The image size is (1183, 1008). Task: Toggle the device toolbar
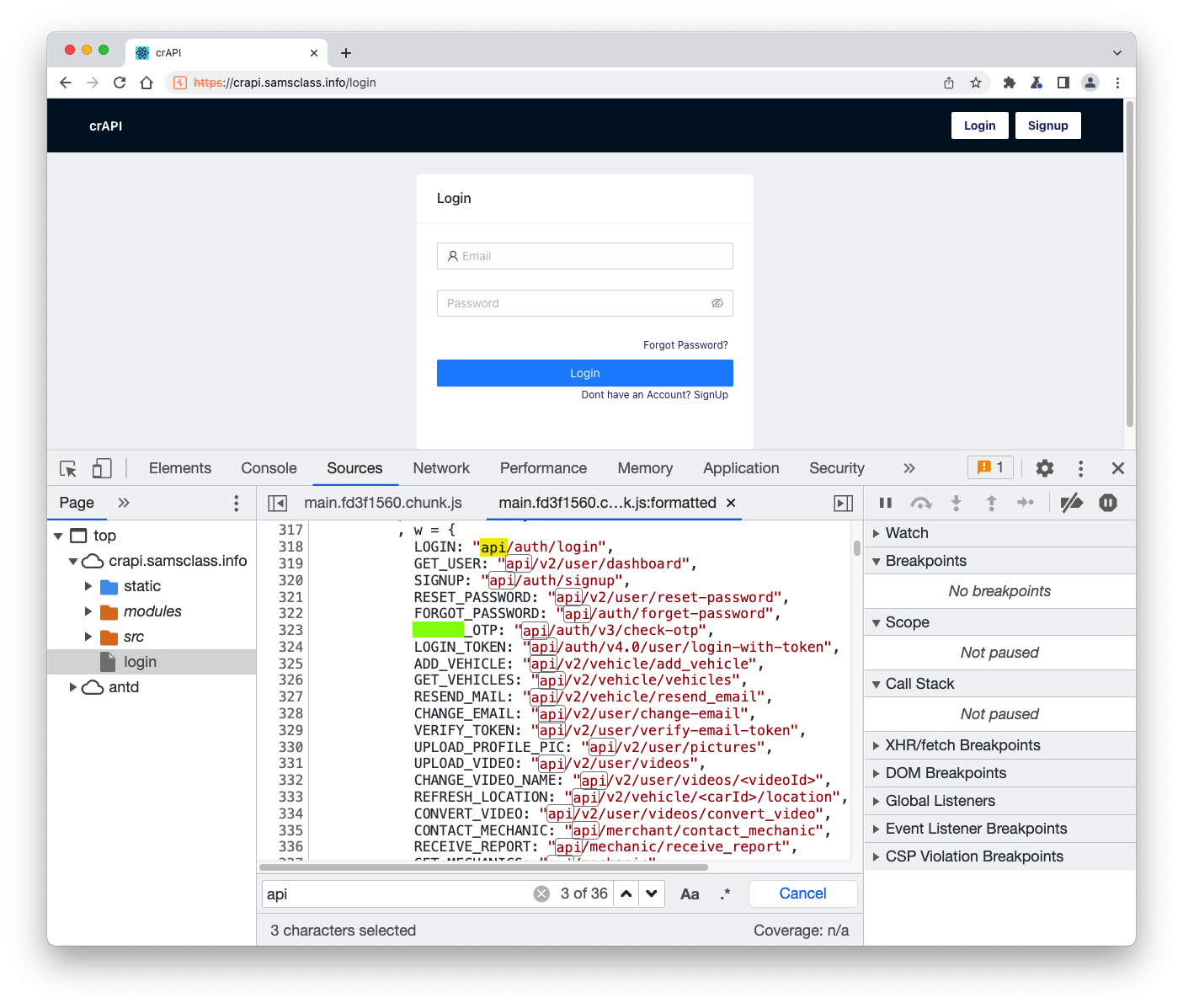click(102, 468)
